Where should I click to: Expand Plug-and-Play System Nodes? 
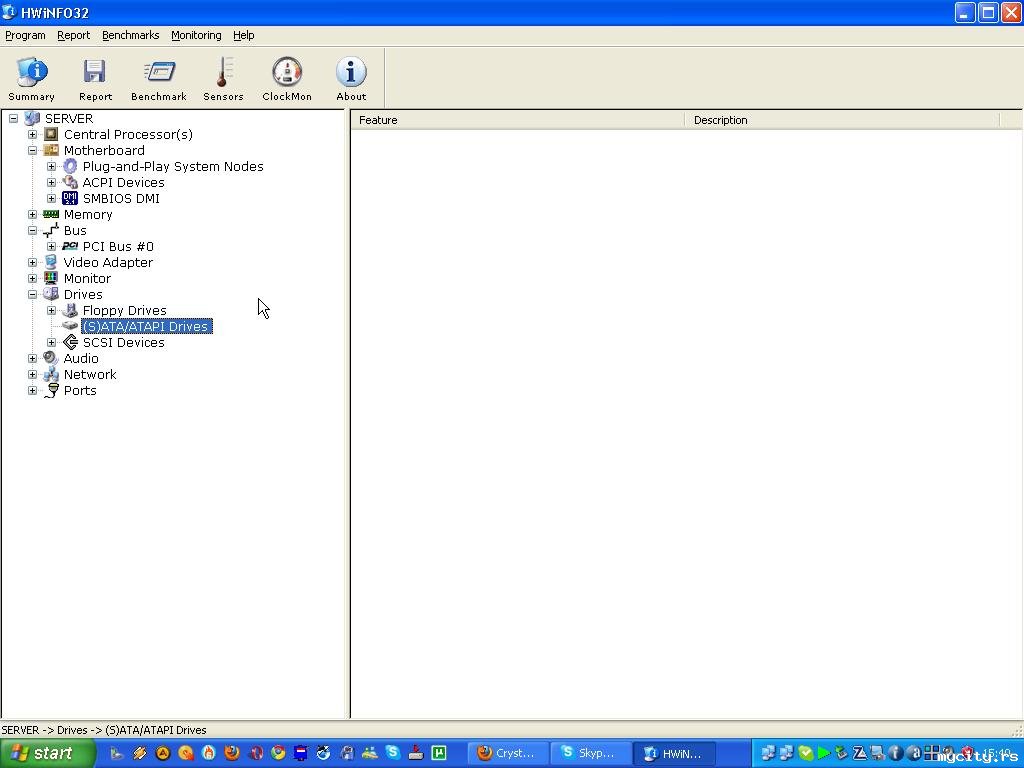click(x=52, y=167)
